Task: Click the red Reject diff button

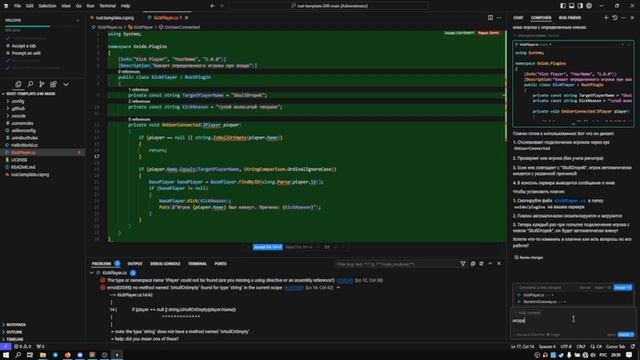Action: point(488,33)
